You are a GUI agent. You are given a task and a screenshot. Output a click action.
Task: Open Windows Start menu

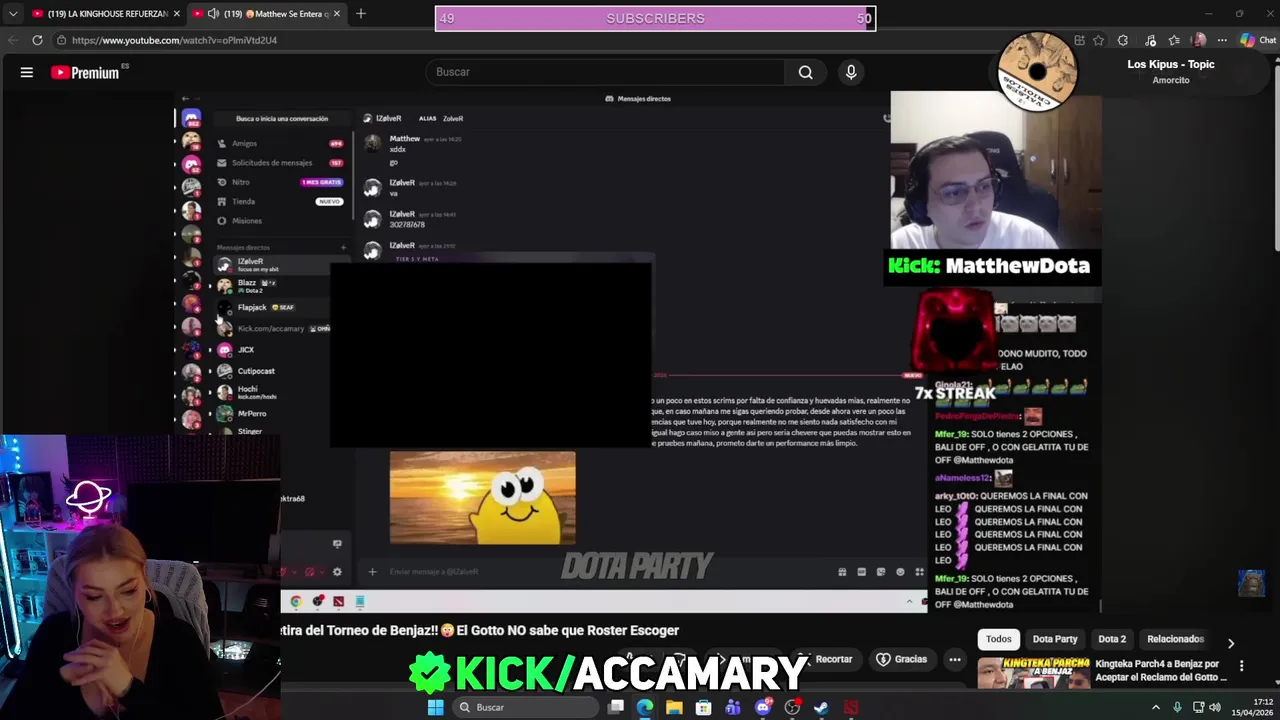[435, 707]
